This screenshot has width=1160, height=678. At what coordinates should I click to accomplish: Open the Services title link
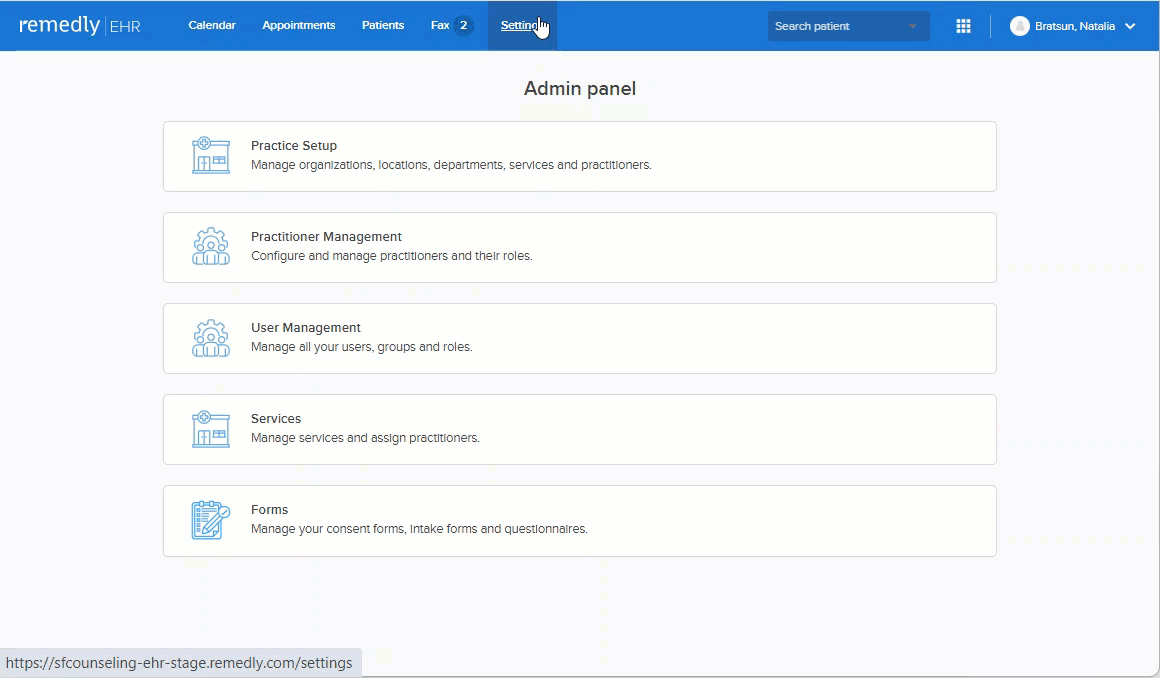coord(276,419)
